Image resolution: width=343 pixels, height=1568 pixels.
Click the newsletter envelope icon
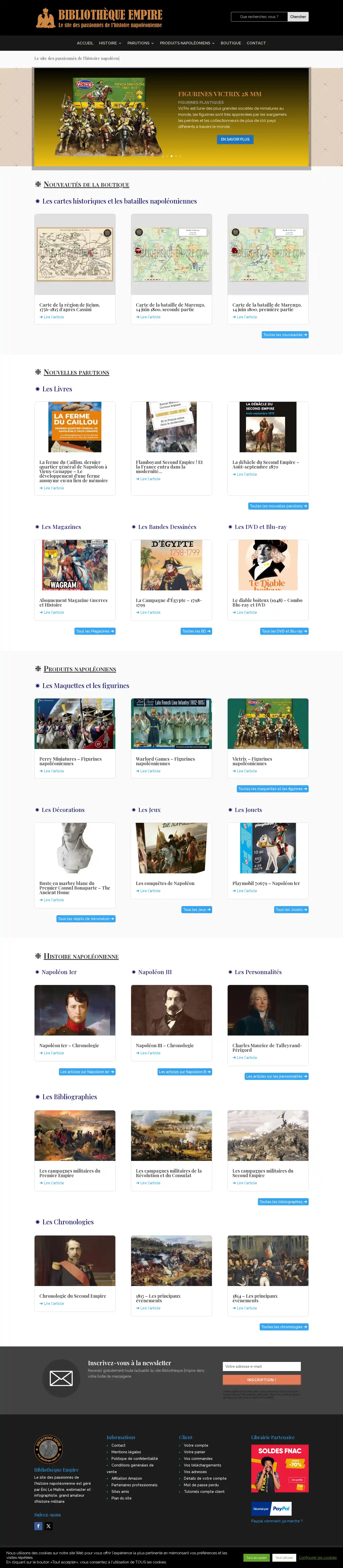coord(61,1378)
